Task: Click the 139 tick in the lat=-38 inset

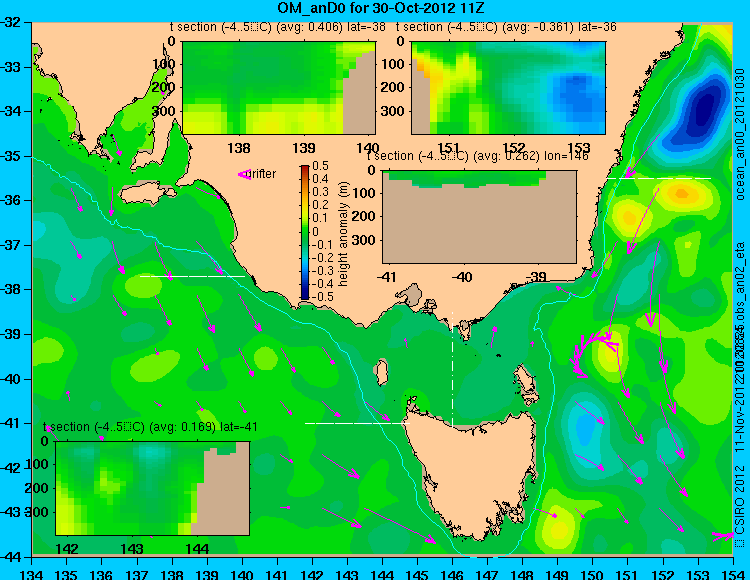Action: (x=304, y=148)
